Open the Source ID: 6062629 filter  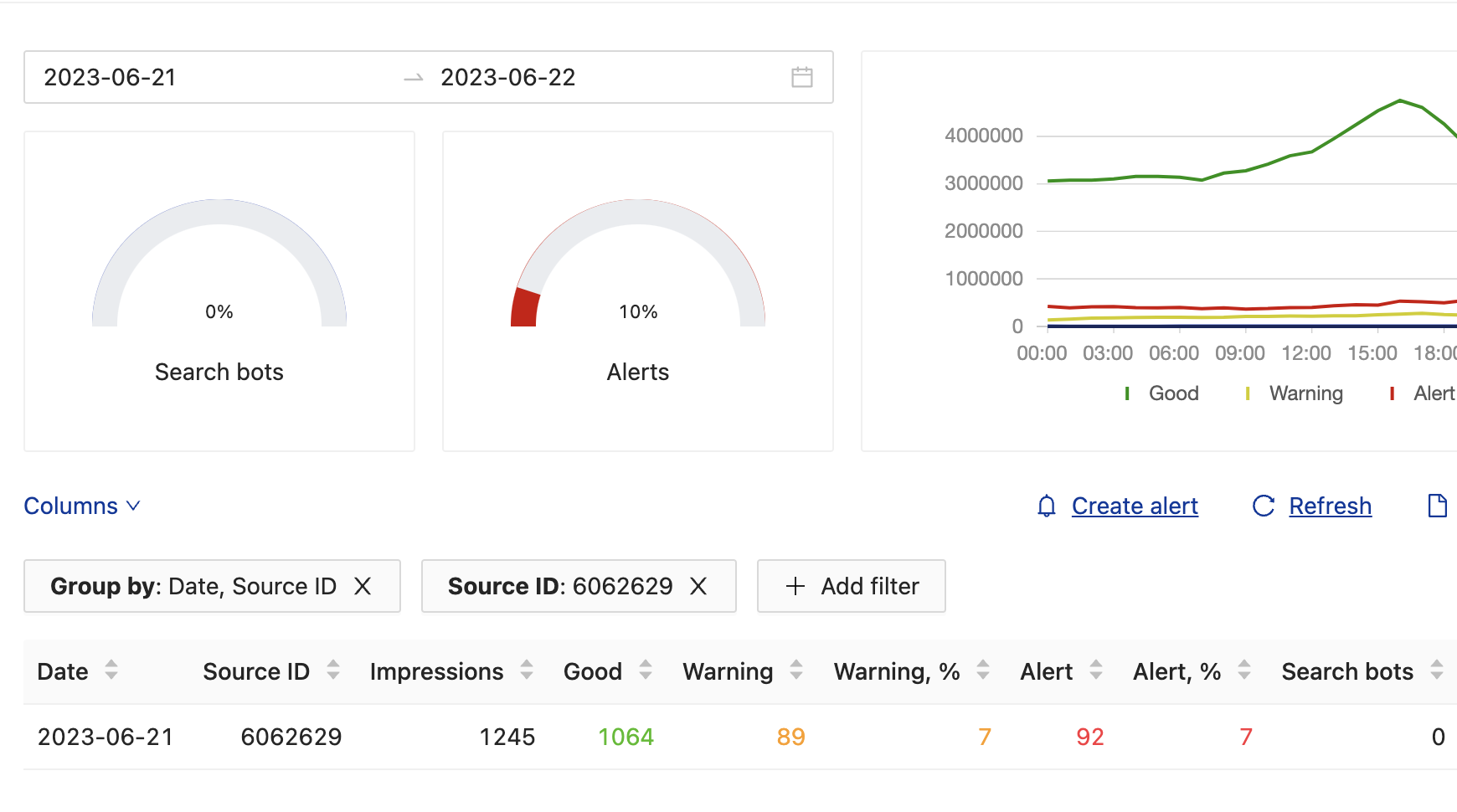(x=559, y=586)
